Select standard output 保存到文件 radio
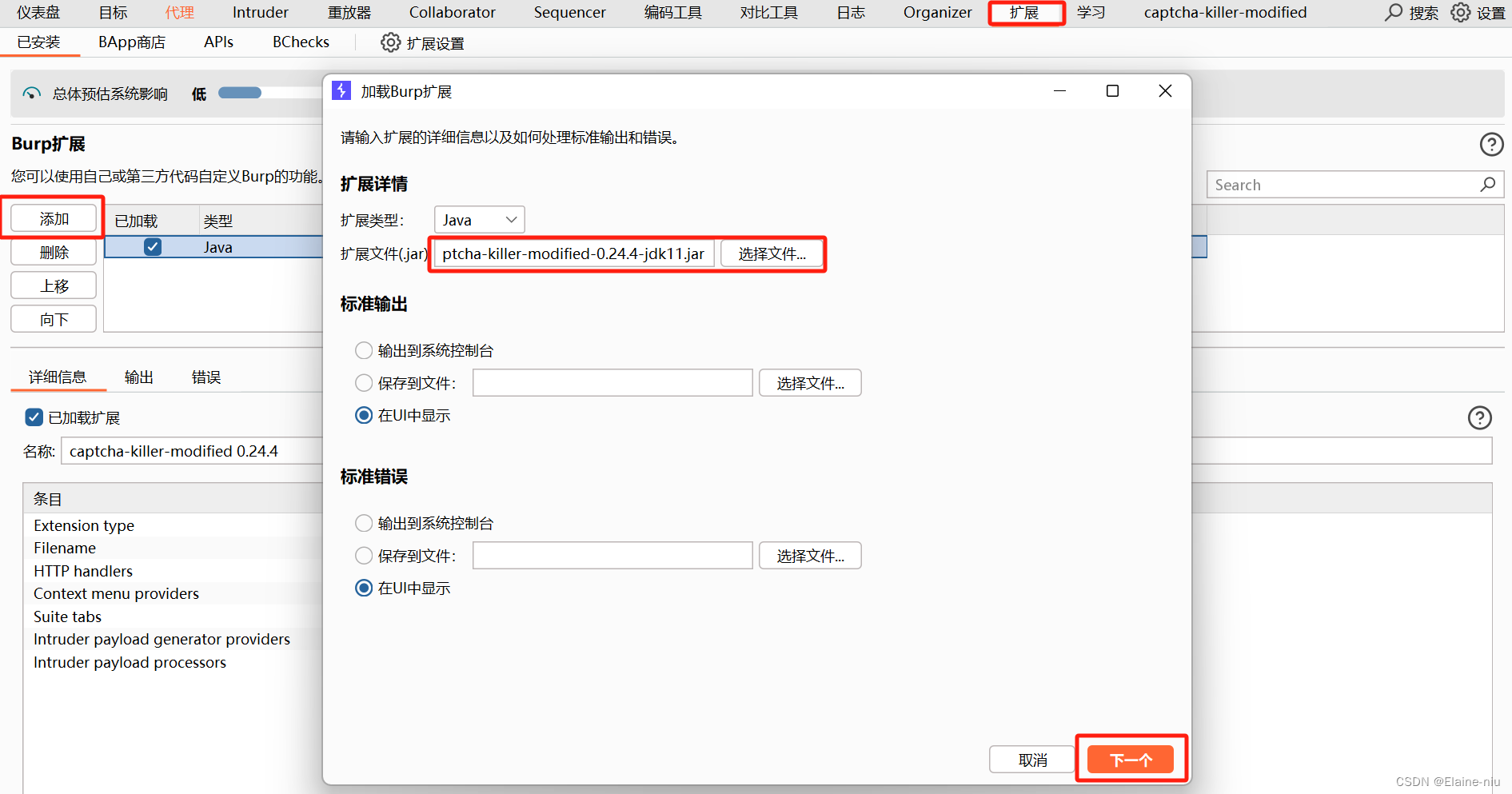 (364, 383)
